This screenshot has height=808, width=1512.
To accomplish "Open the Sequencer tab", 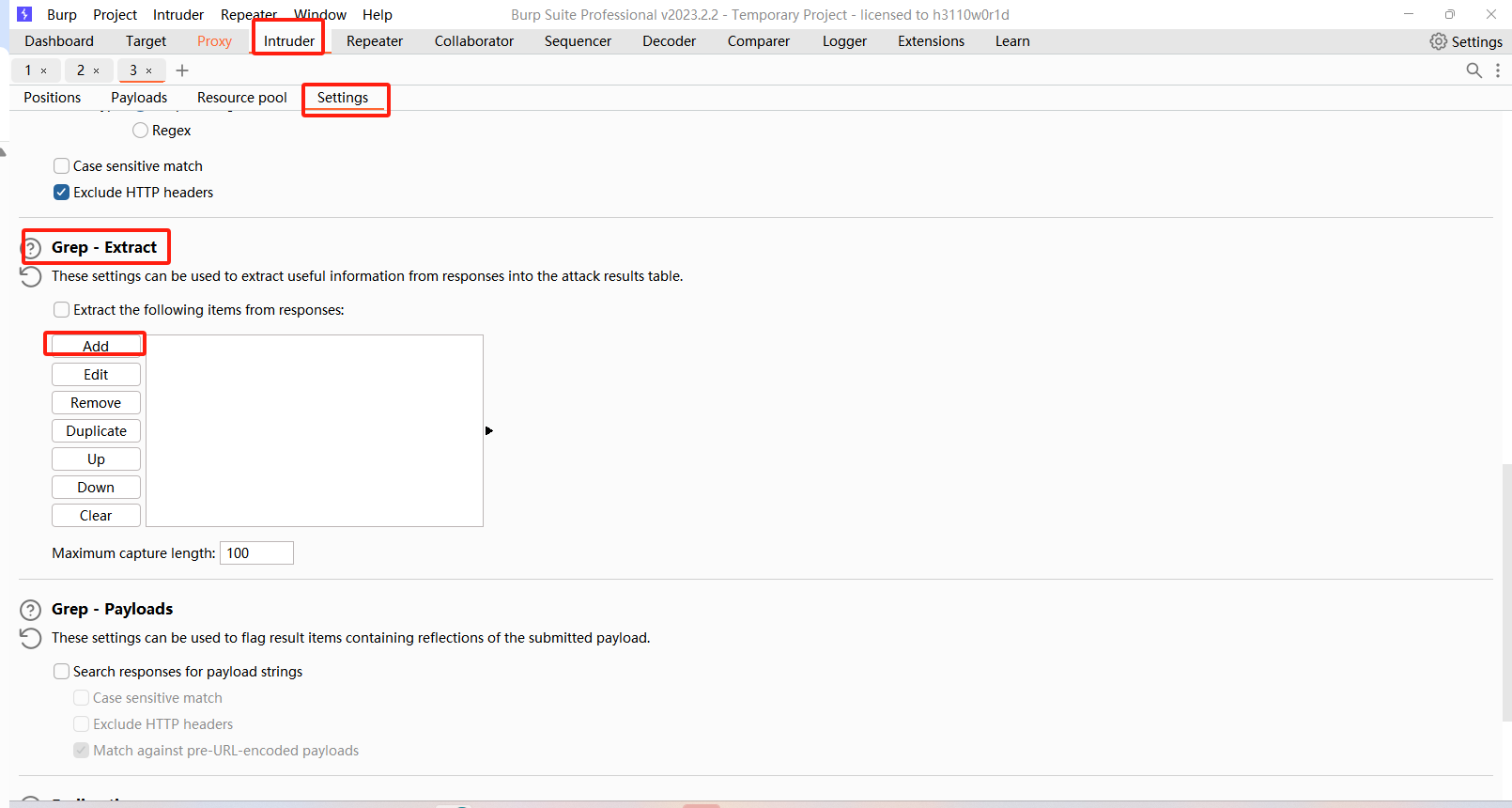I will 578,41.
